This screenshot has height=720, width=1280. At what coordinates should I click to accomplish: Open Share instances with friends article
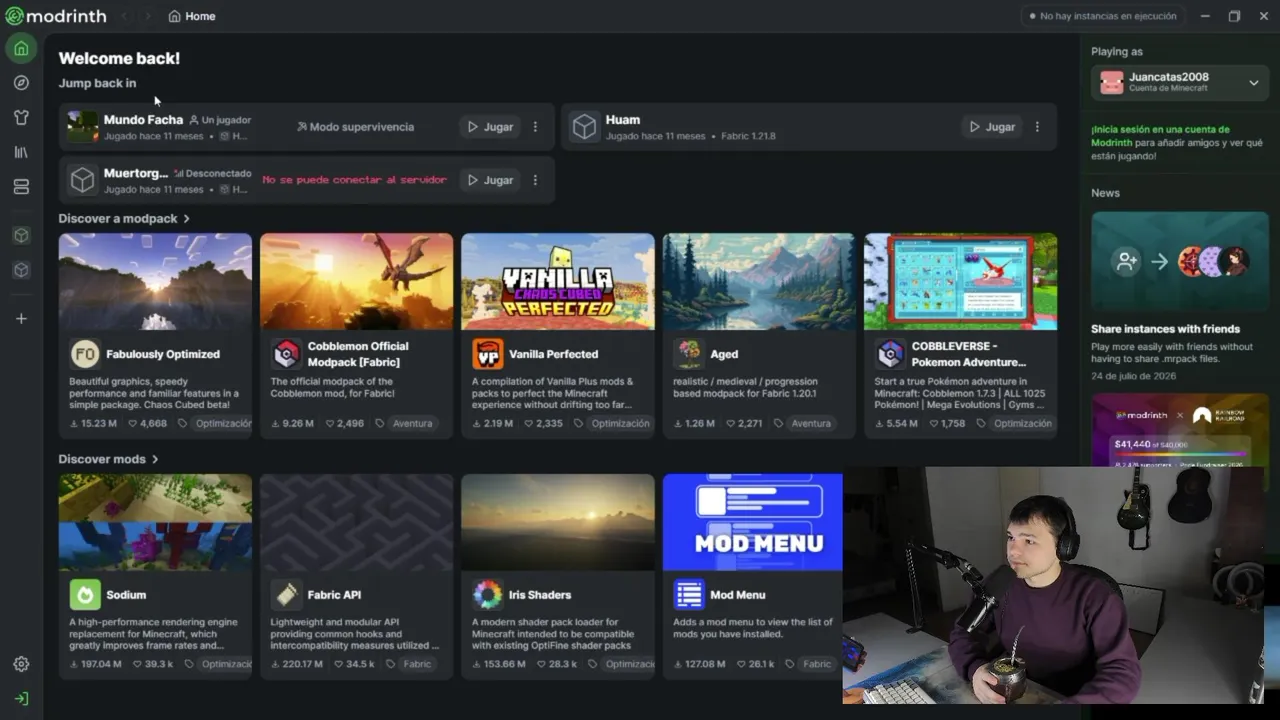(x=1165, y=329)
